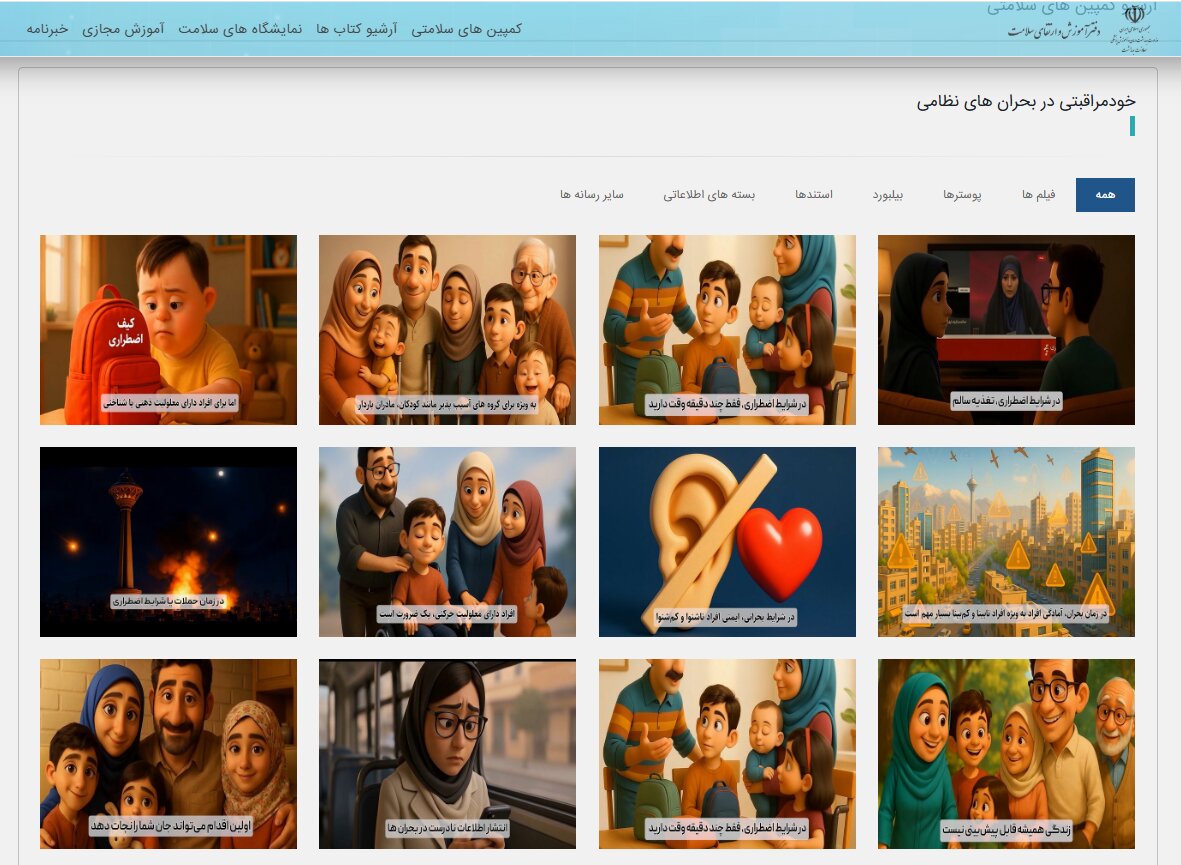Open the کمپین های سلامتی menu item
This screenshot has height=865, width=1181.
click(466, 29)
